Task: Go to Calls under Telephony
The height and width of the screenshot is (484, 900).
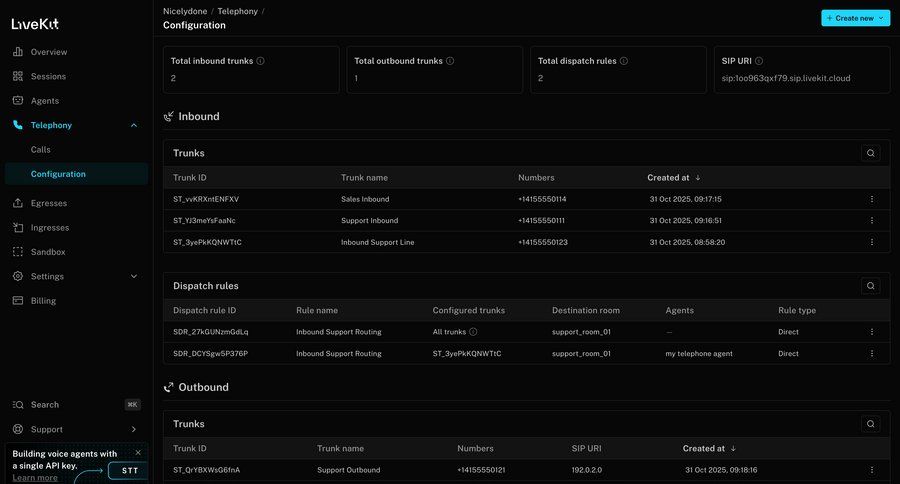Action: (x=41, y=149)
